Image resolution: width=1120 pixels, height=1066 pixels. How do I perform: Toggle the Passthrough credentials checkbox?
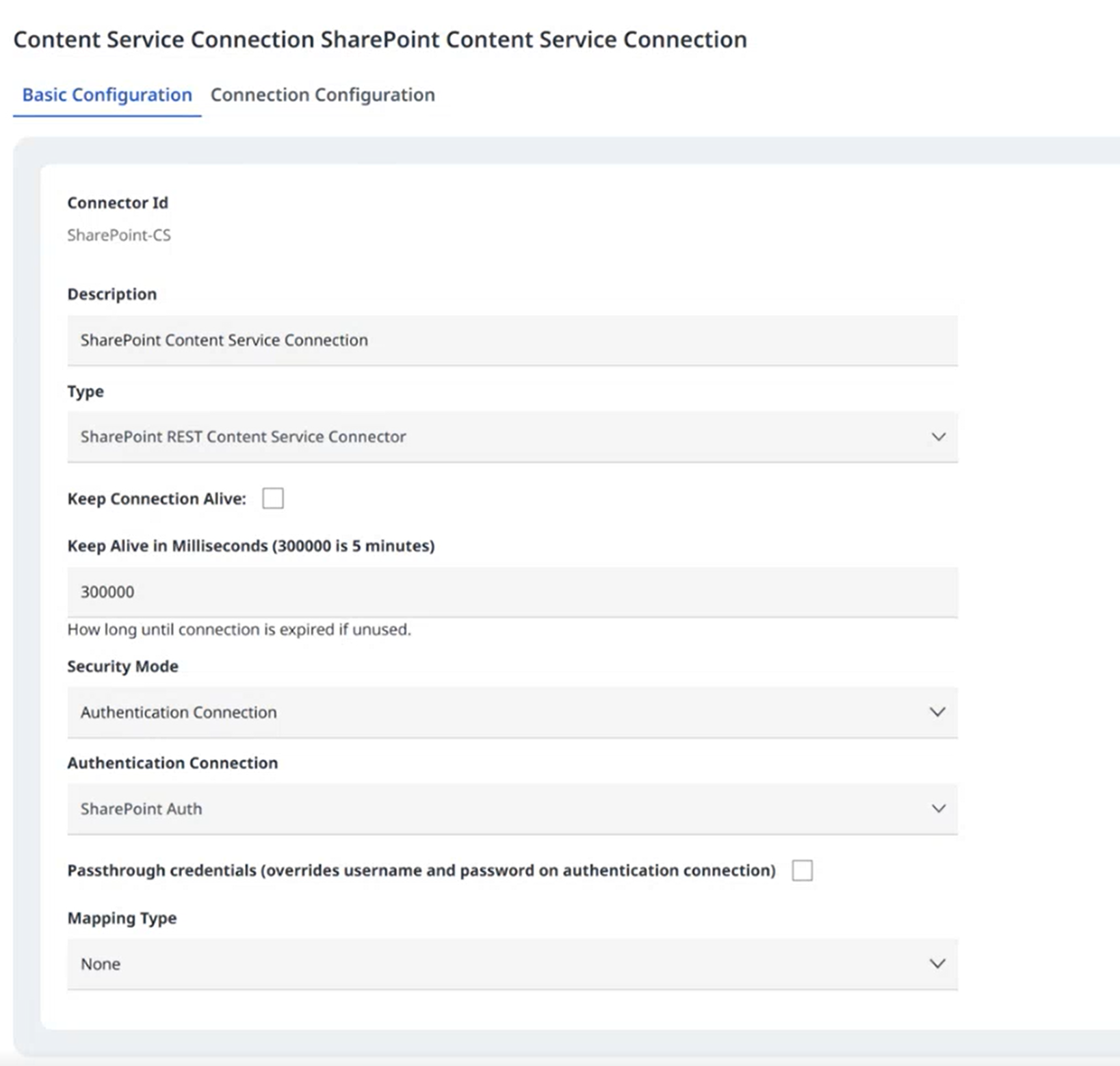pos(802,870)
